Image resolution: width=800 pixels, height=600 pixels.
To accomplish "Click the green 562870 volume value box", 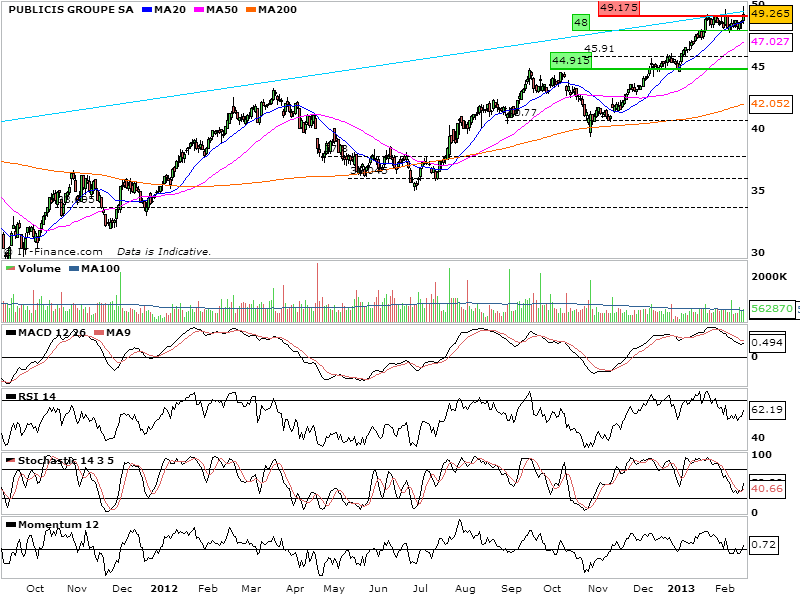I will [x=772, y=309].
